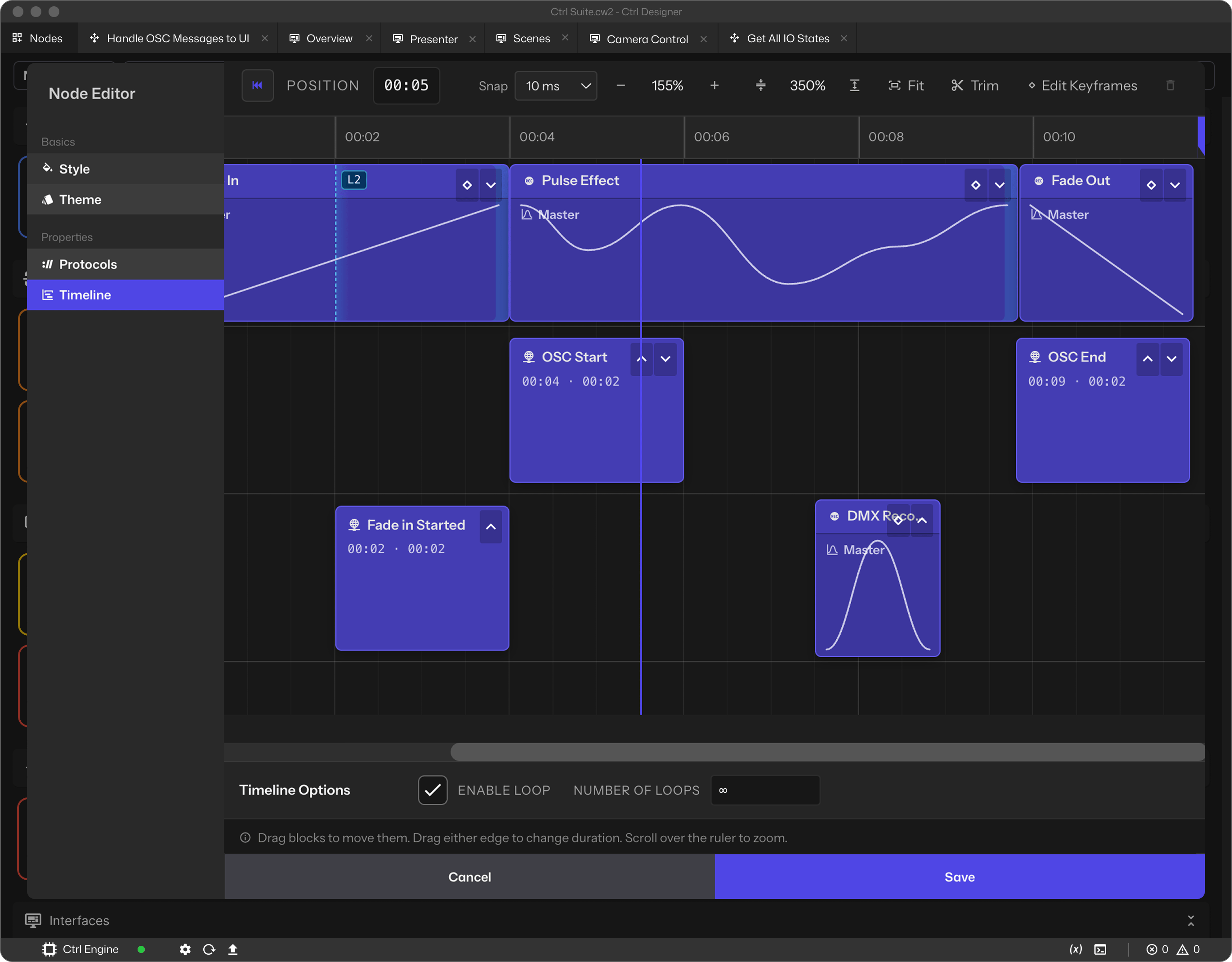This screenshot has width=1232, height=962.
Task: Click the L2 marker label
Action: (x=354, y=180)
